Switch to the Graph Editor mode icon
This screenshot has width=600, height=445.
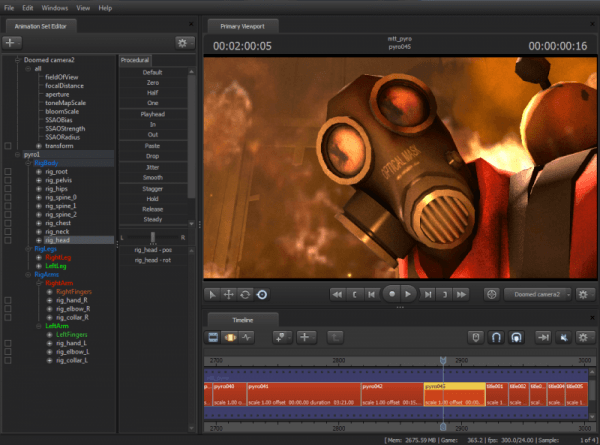click(x=248, y=338)
